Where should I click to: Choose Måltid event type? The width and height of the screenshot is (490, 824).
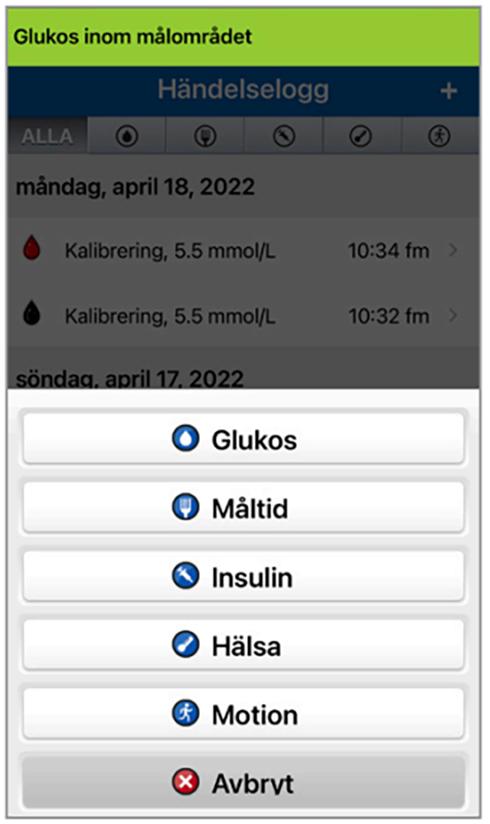pyautogui.click(x=243, y=507)
